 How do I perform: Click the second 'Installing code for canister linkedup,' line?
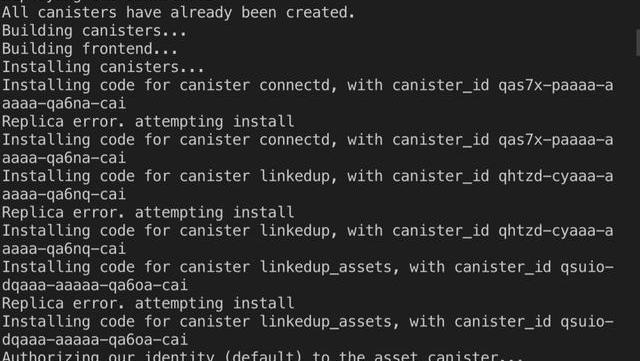(307, 230)
